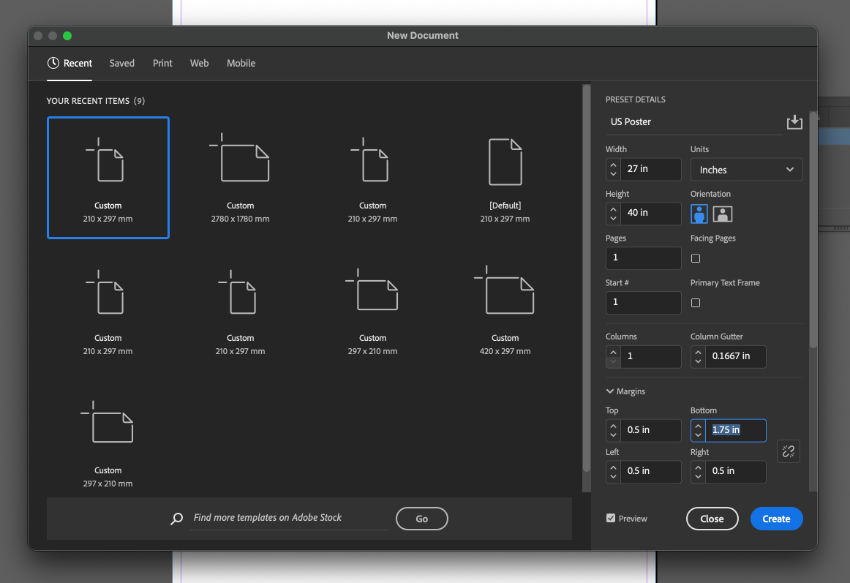Click the Find more templates search field
This screenshot has height=583, width=850.
289,518
